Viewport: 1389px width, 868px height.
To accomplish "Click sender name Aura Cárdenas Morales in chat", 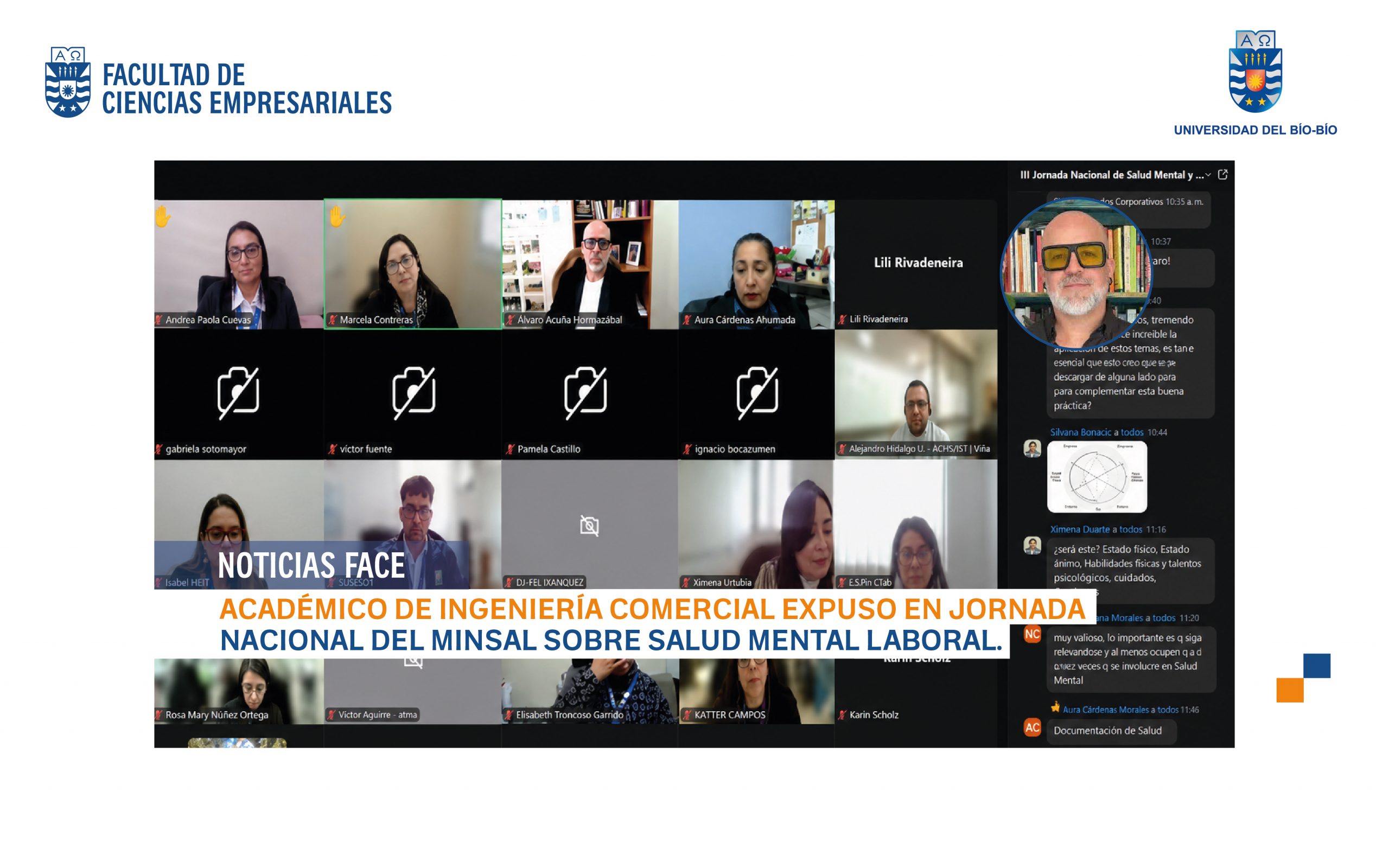I will tap(1106, 710).
